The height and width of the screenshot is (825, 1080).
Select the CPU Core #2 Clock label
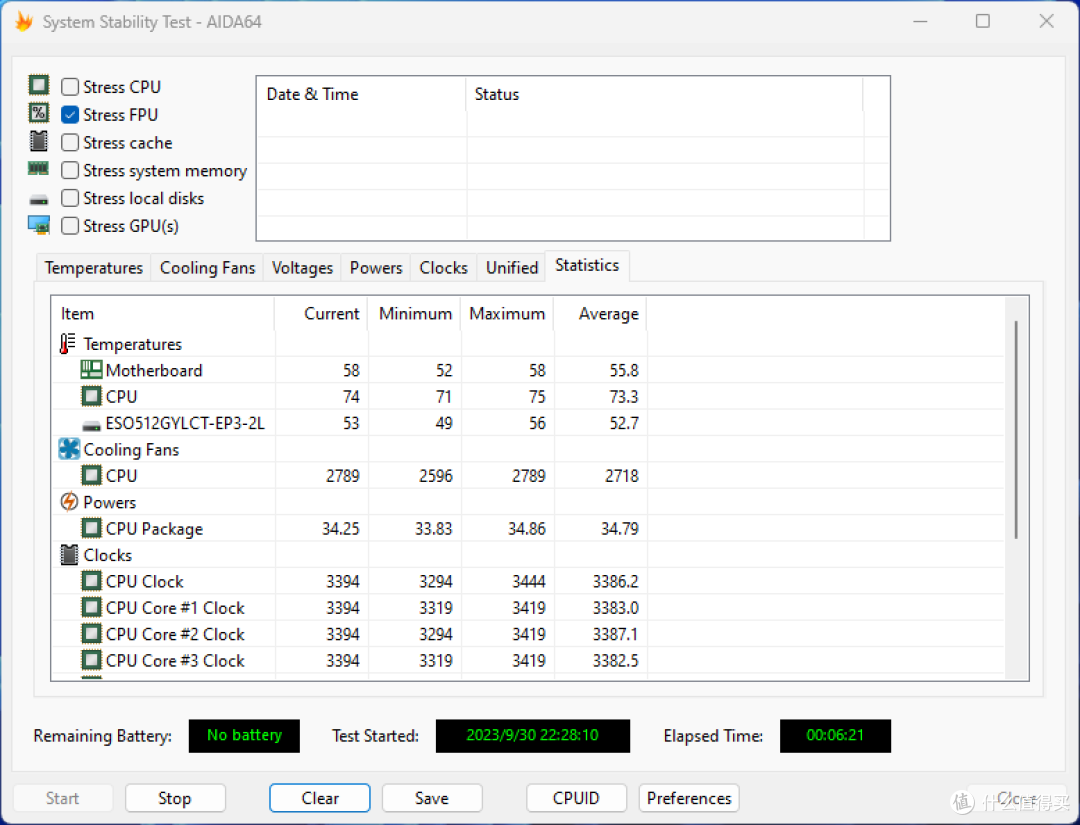pyautogui.click(x=175, y=634)
